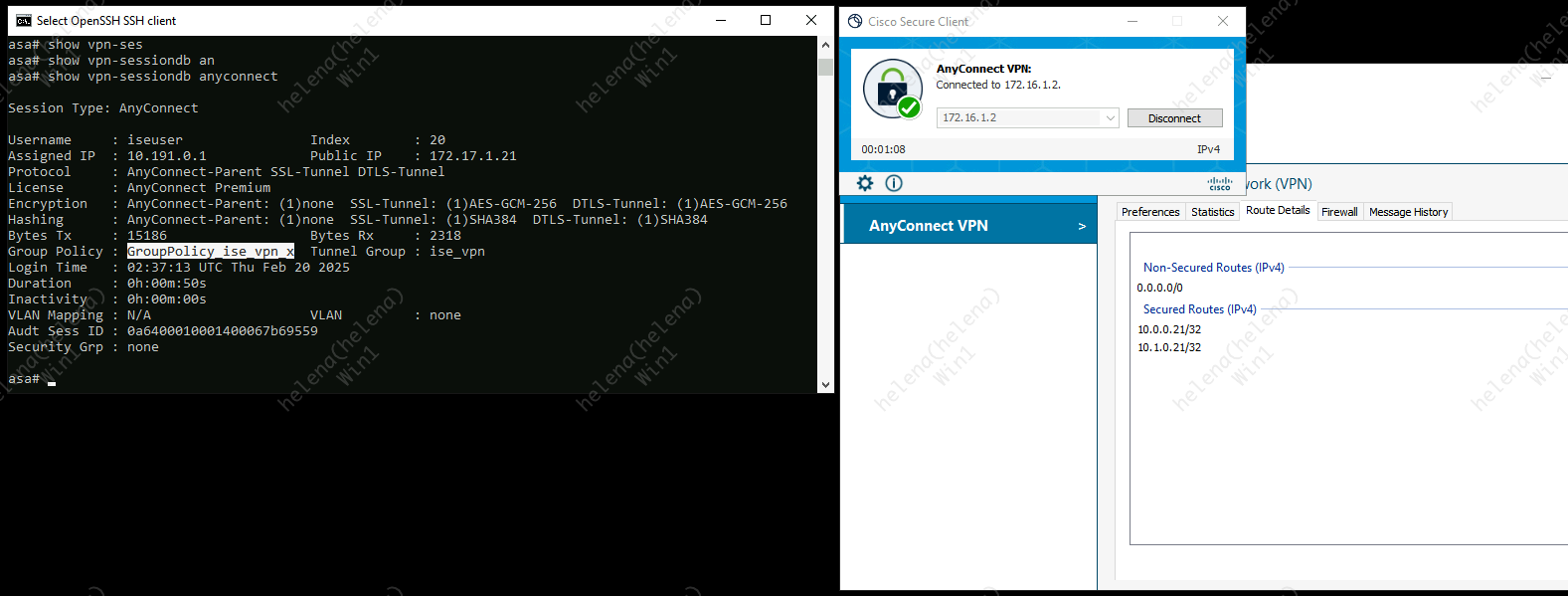The height and width of the screenshot is (596, 1568).
Task: Open the Statistics tab
Action: point(1212,212)
